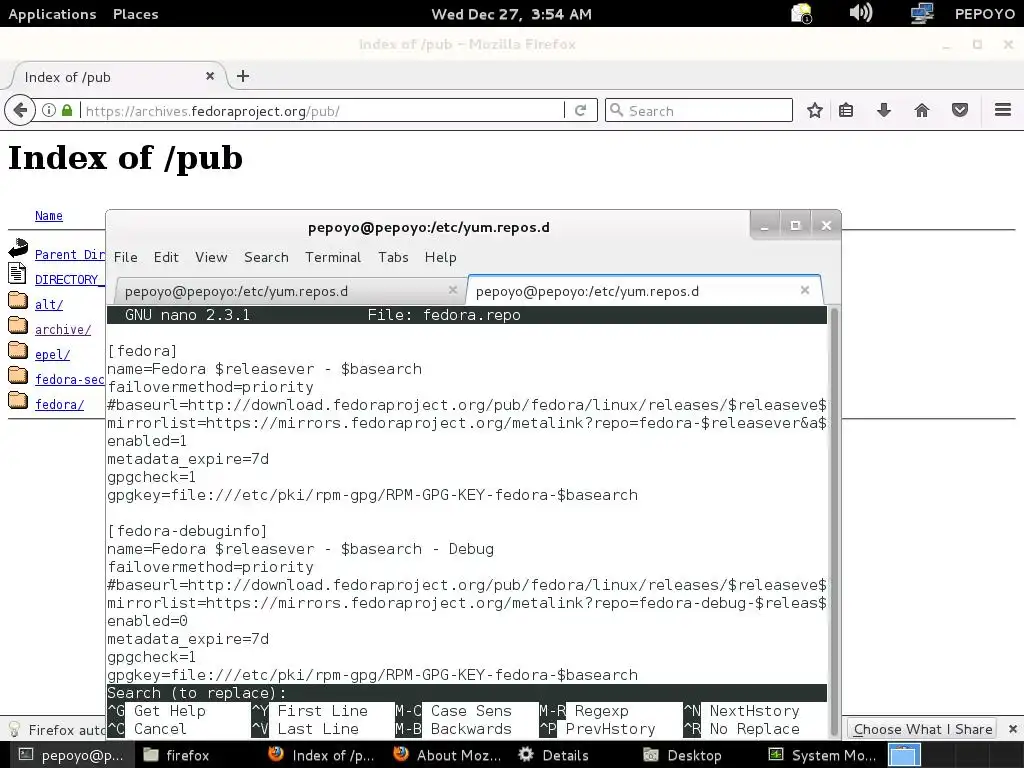Image resolution: width=1024 pixels, height=768 pixels.
Task: Close the second active terminal tab
Action: point(805,290)
